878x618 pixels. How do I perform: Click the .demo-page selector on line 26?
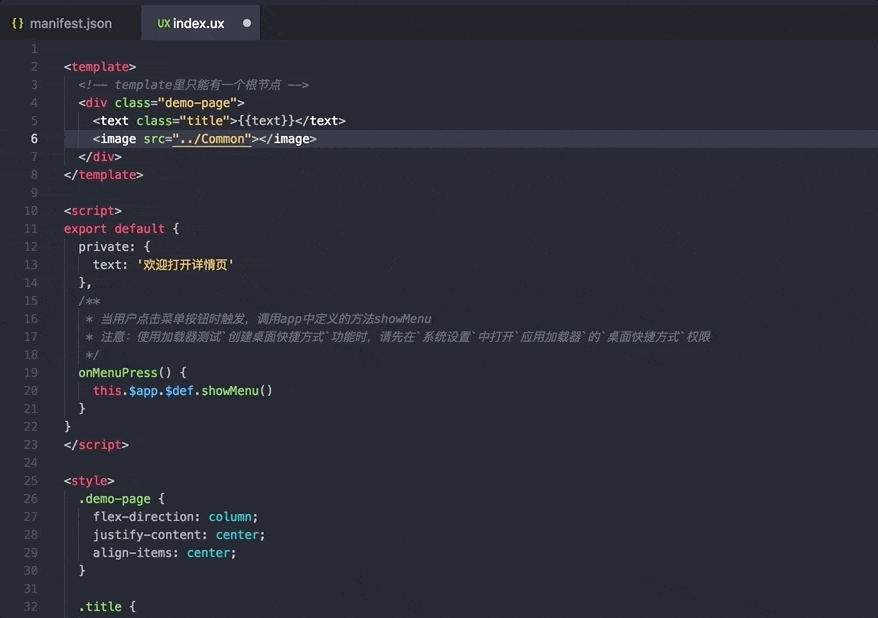pos(114,499)
